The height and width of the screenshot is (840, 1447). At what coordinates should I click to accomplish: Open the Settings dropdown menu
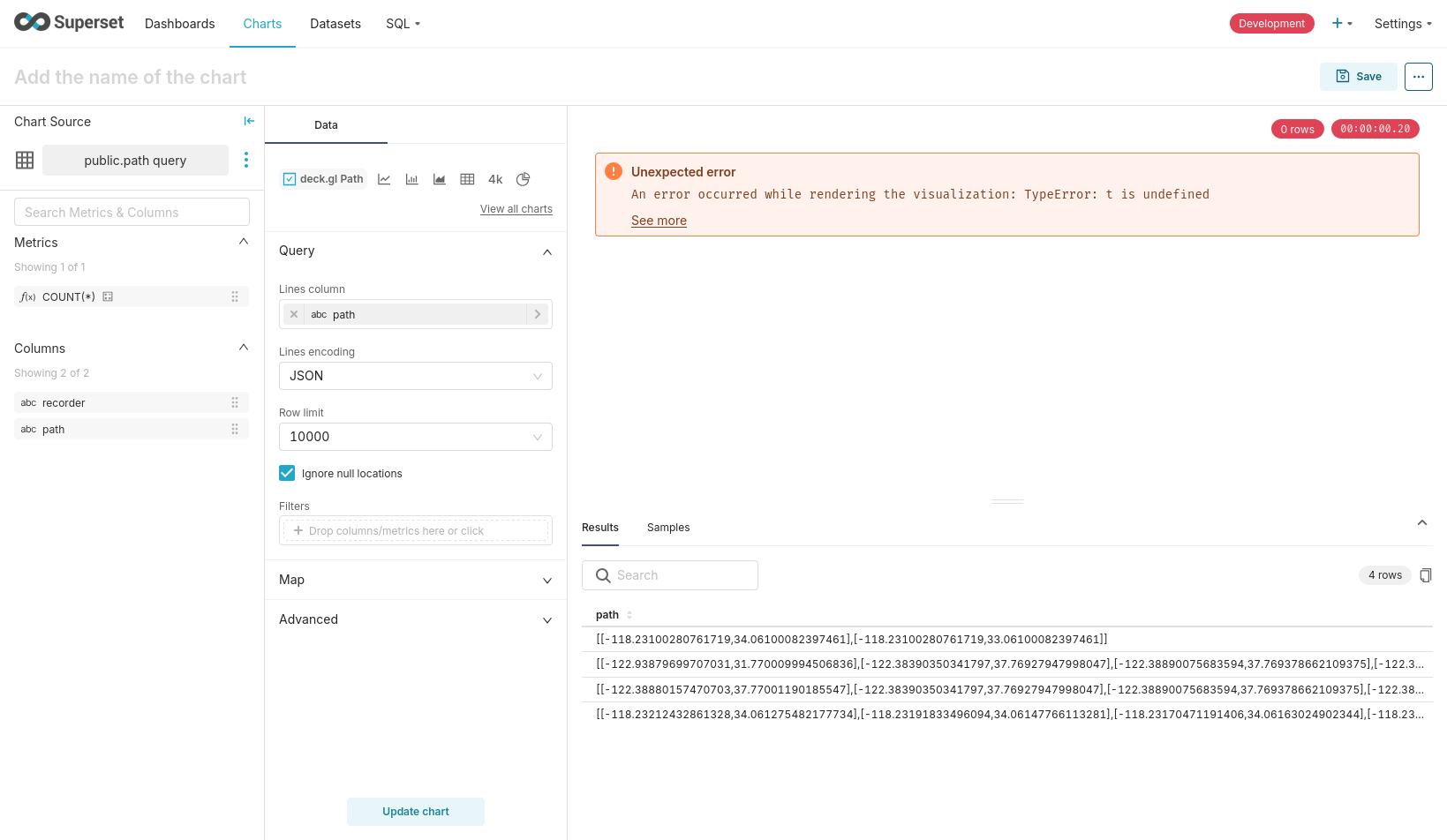(x=1403, y=24)
